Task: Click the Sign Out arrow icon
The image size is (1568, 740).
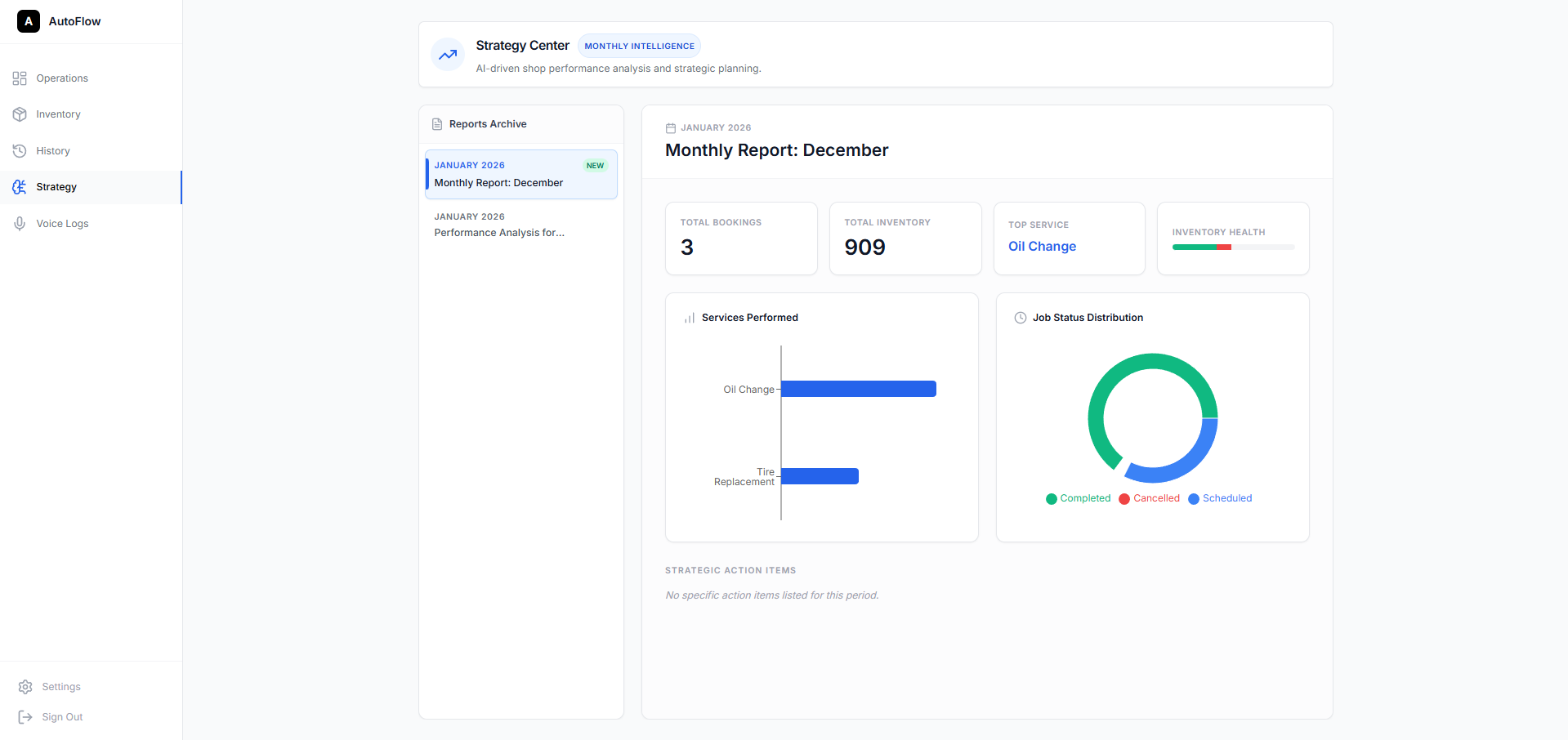Action: (25, 717)
